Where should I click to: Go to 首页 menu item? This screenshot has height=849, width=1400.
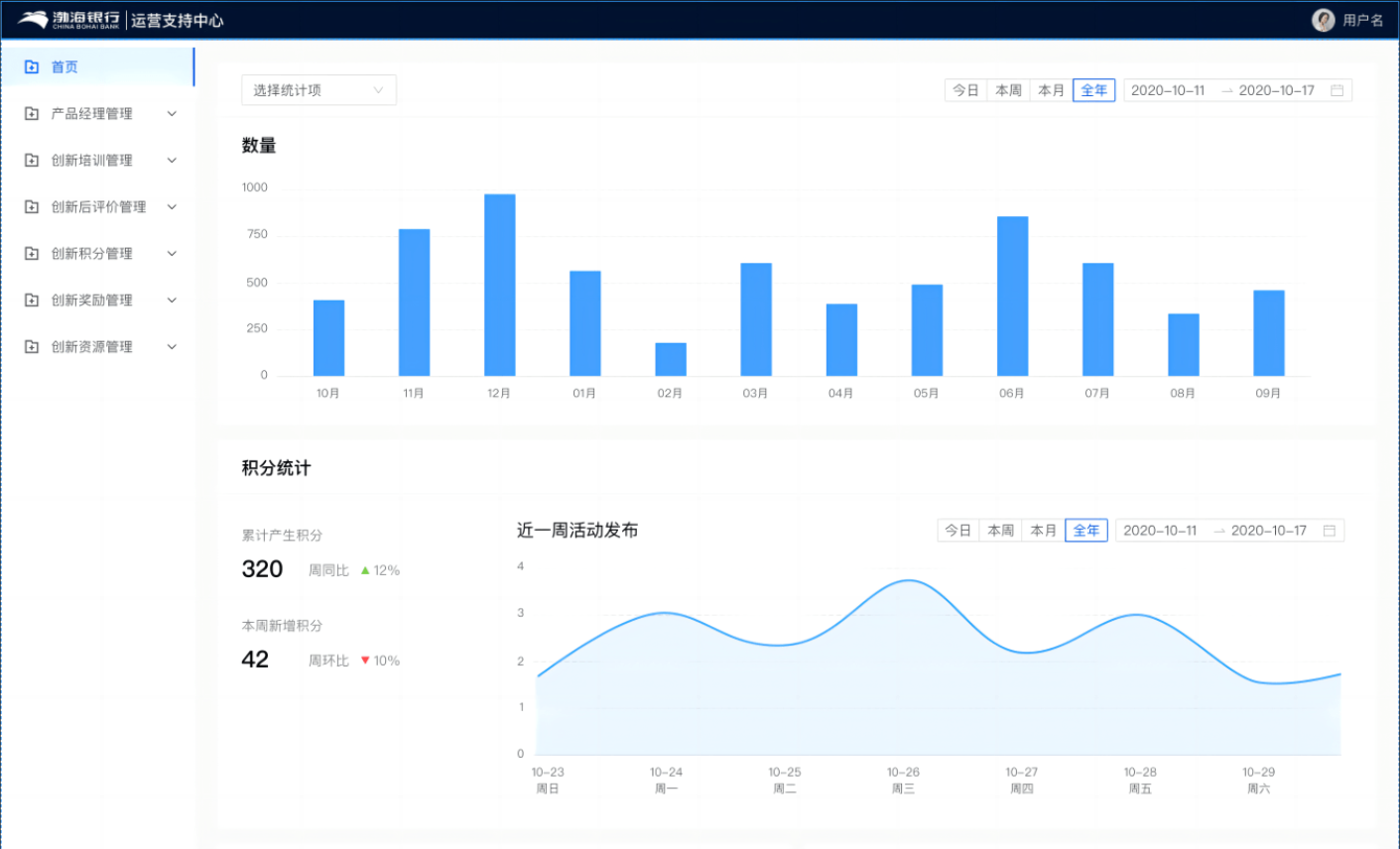click(64, 67)
